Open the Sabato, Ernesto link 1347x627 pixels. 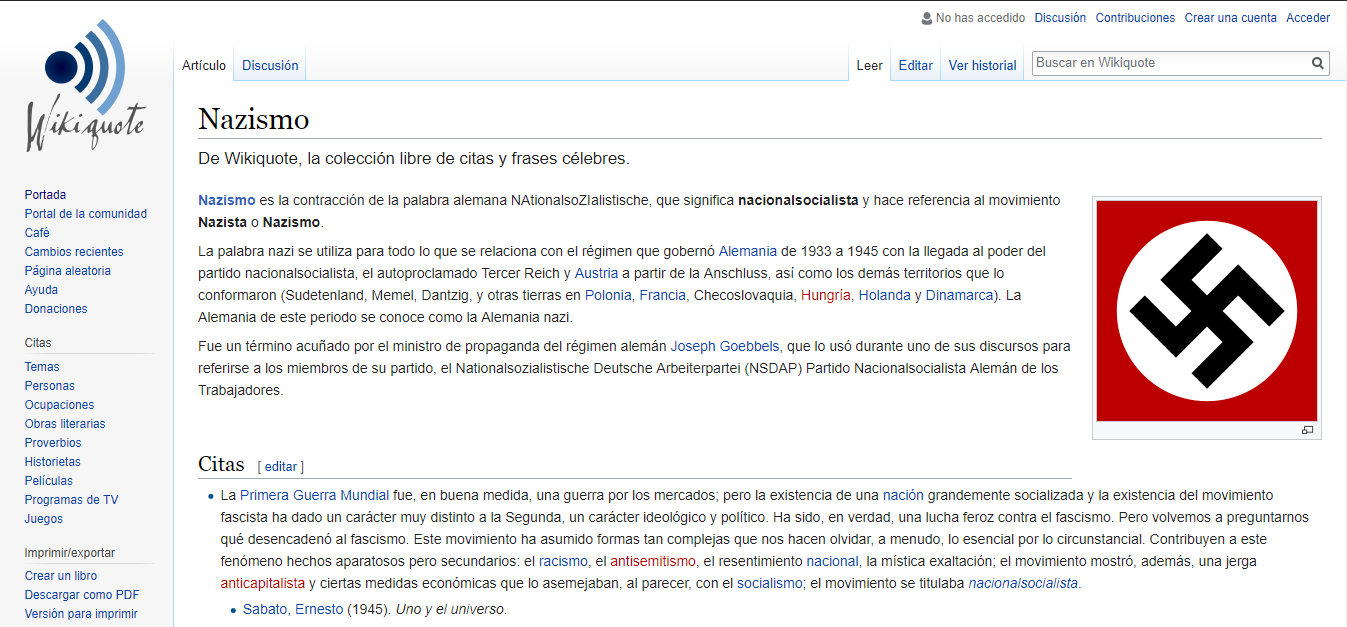coord(293,609)
